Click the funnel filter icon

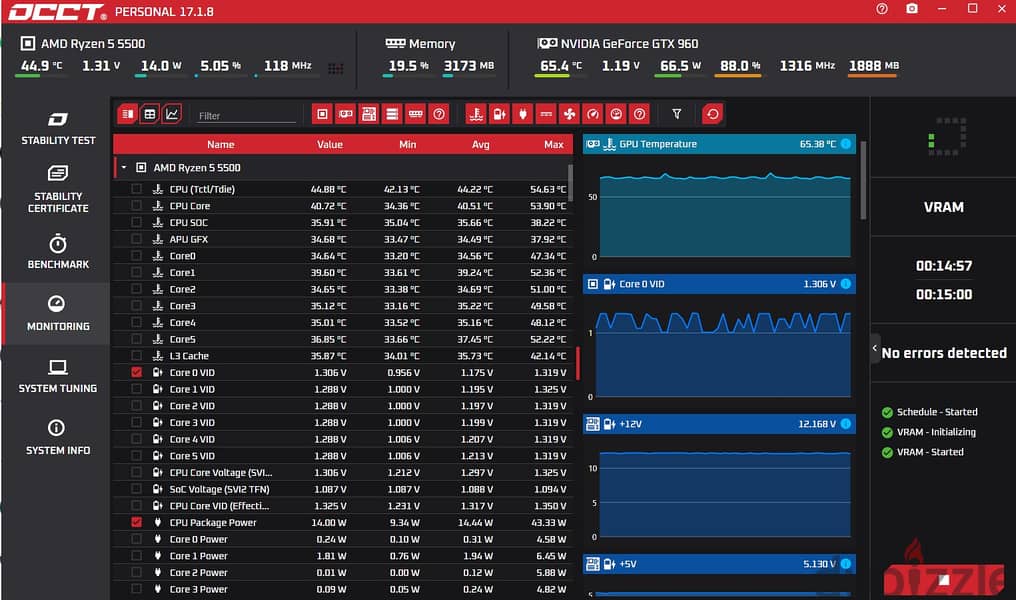pos(676,114)
